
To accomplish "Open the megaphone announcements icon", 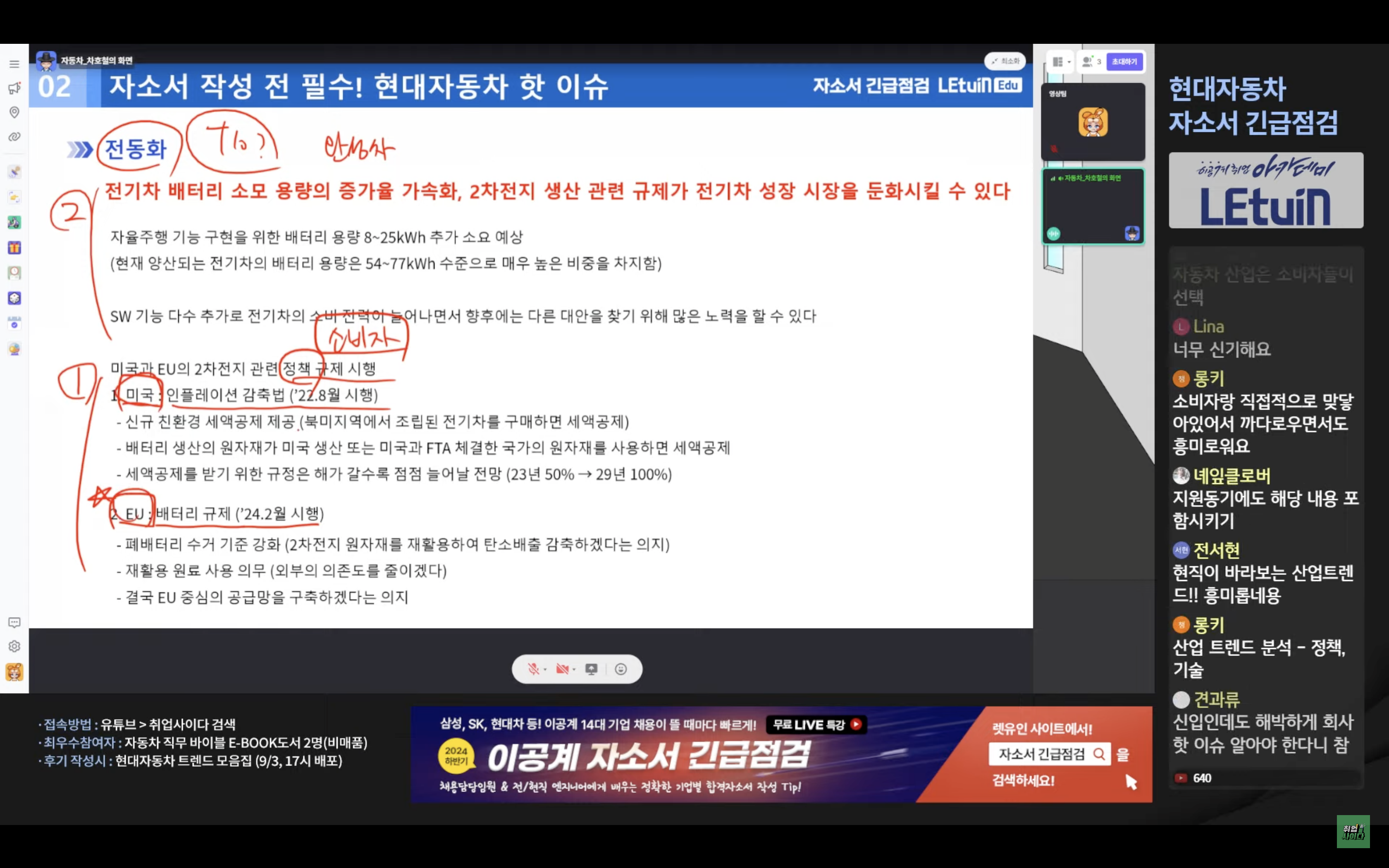I will (x=14, y=88).
